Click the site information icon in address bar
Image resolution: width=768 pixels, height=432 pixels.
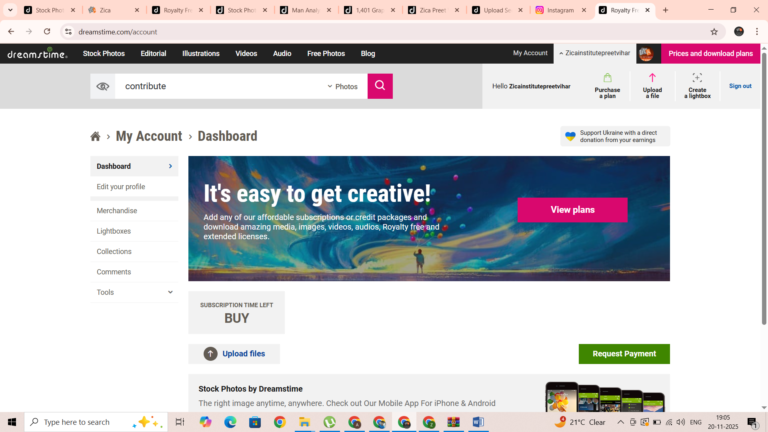tap(68, 31)
